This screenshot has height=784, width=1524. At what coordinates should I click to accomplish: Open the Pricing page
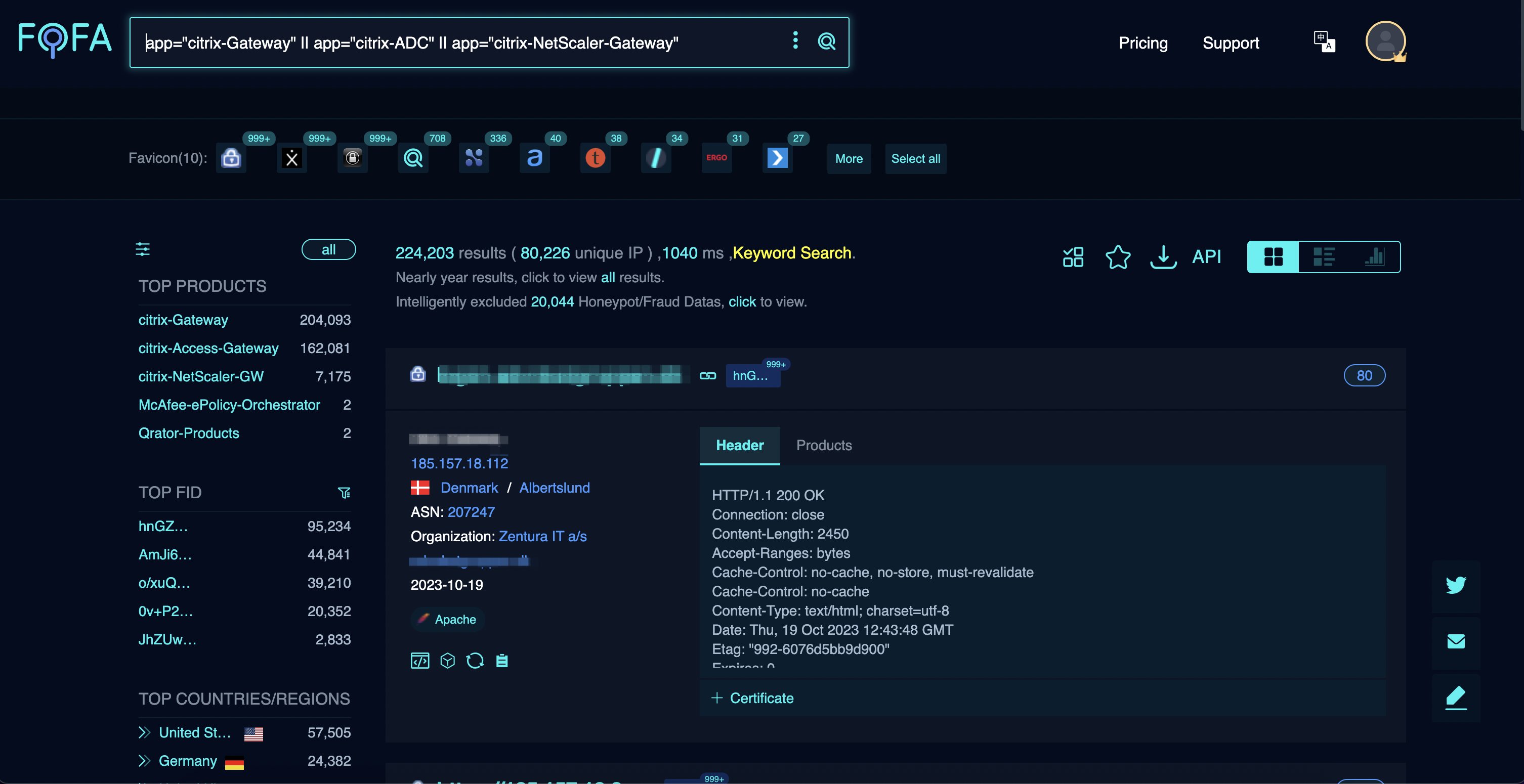1143,42
